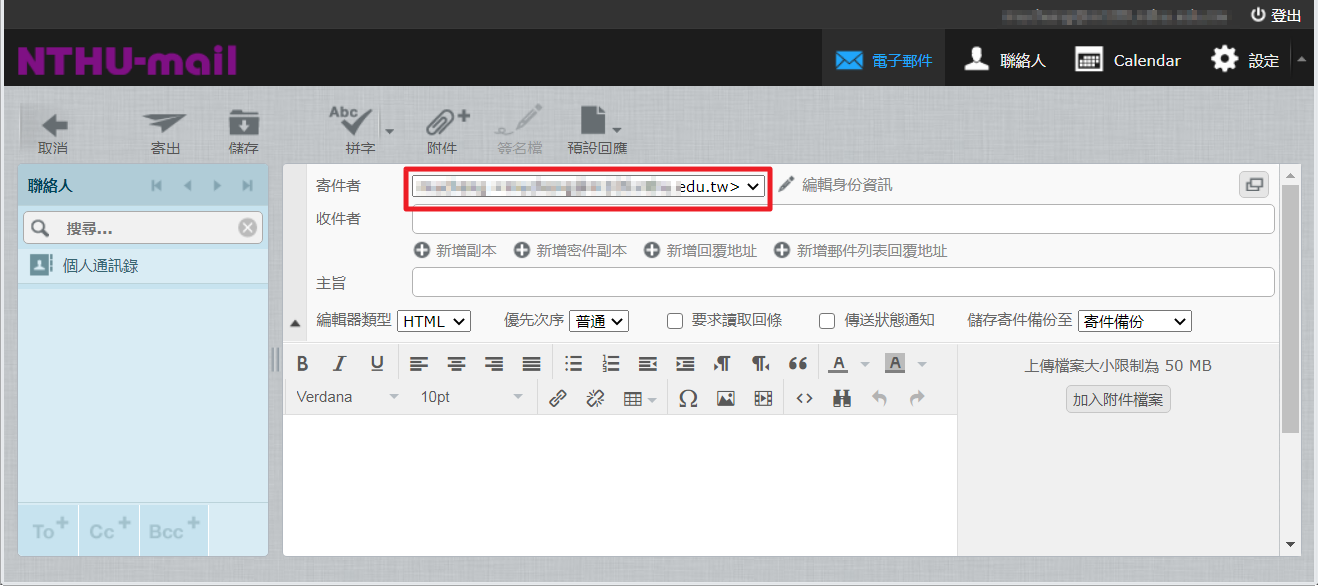Click the Save draft (儲存) icon
Screen dimensions: 1318x586
tap(243, 126)
